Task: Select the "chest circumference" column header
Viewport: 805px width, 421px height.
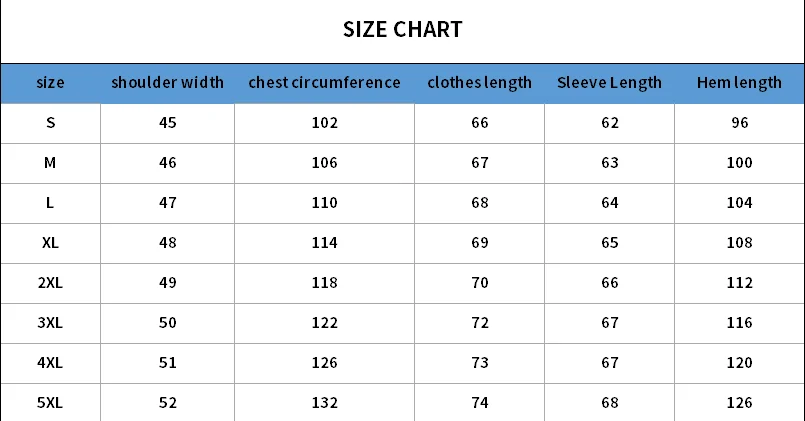Action: 324,83
